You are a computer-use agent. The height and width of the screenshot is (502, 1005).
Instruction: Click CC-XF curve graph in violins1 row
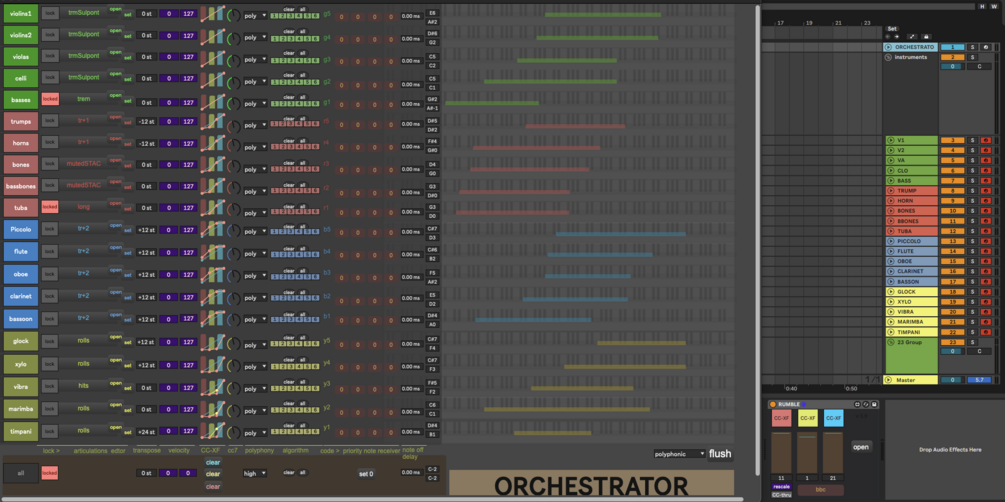pyautogui.click(x=212, y=14)
